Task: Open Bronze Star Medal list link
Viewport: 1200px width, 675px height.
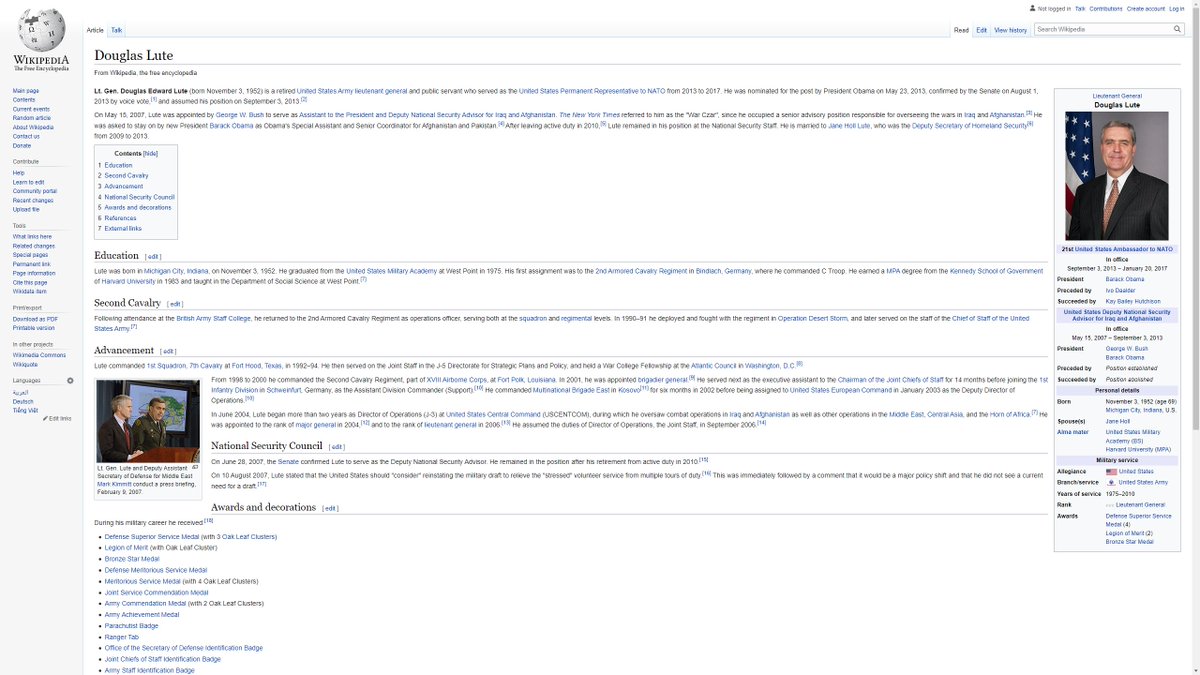Action: tap(132, 559)
